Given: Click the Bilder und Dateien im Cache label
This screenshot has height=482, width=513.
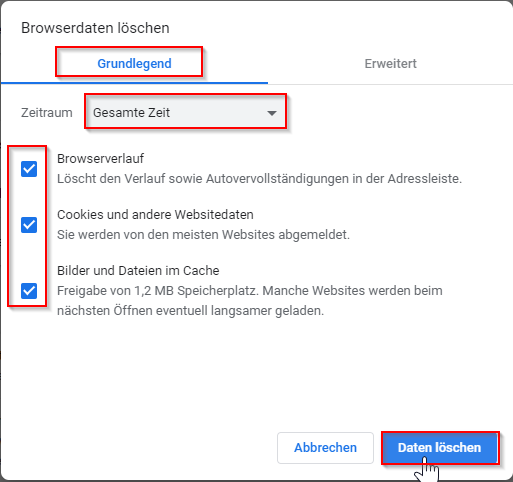Looking at the screenshot, I should (138, 270).
